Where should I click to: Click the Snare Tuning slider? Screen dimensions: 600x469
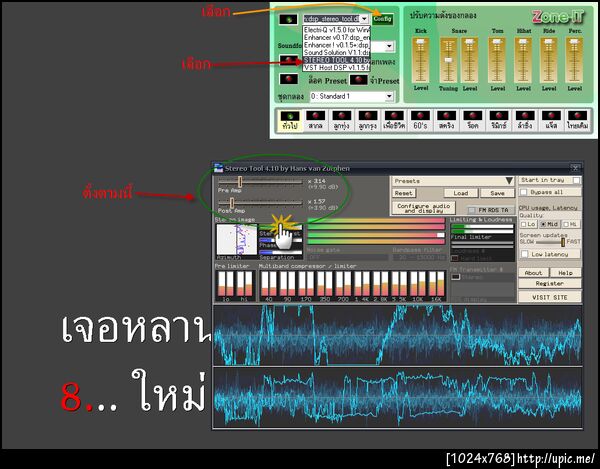[x=448, y=60]
